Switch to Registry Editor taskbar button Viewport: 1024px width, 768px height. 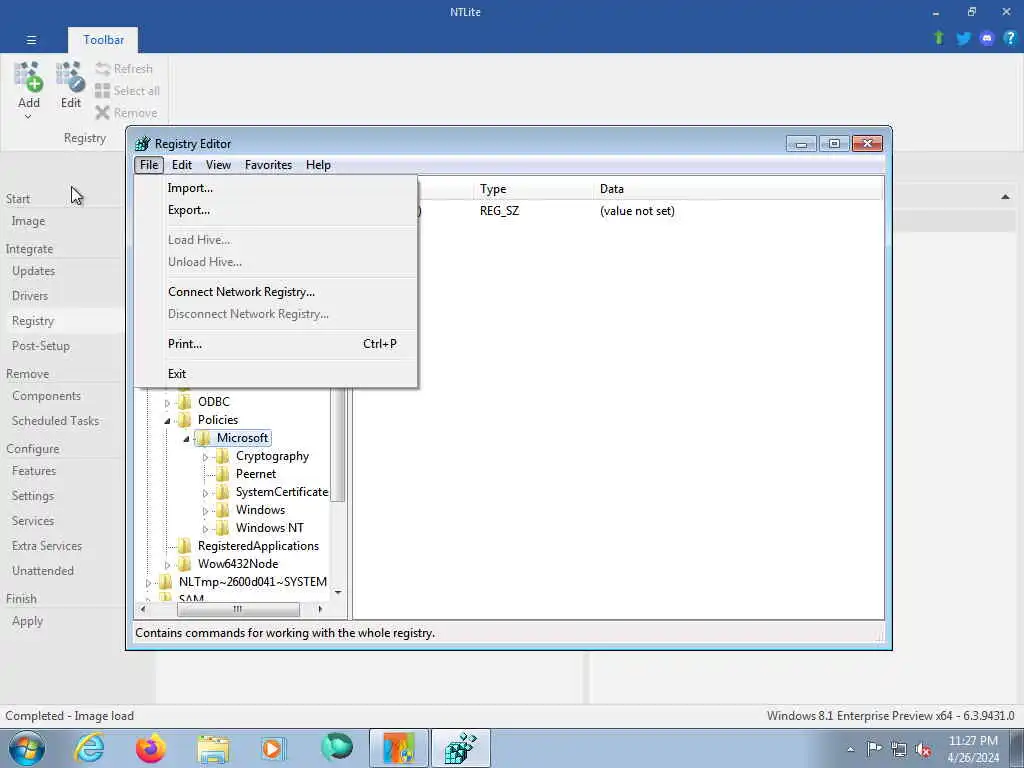pos(460,748)
